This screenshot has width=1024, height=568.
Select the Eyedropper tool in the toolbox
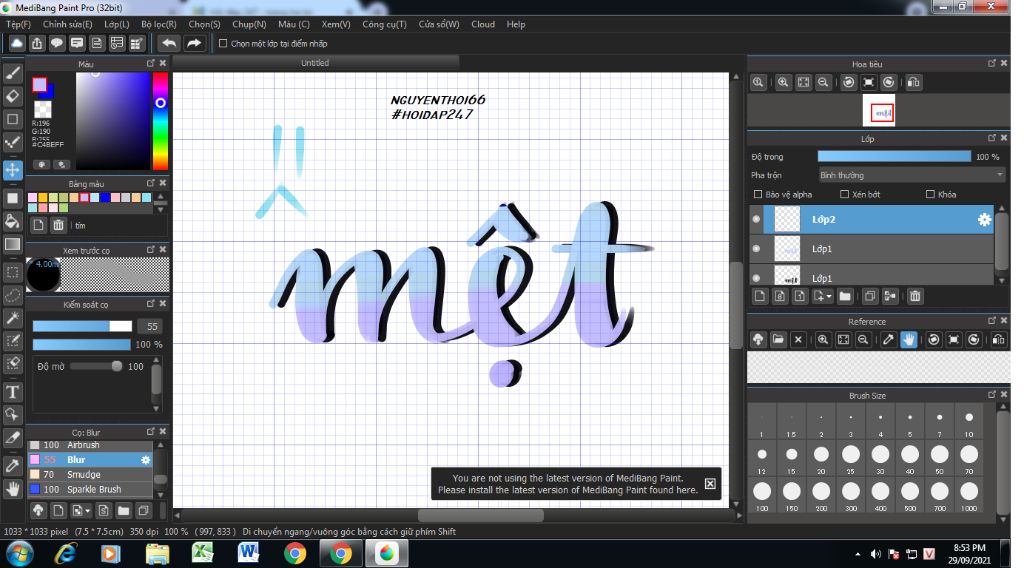point(12,465)
